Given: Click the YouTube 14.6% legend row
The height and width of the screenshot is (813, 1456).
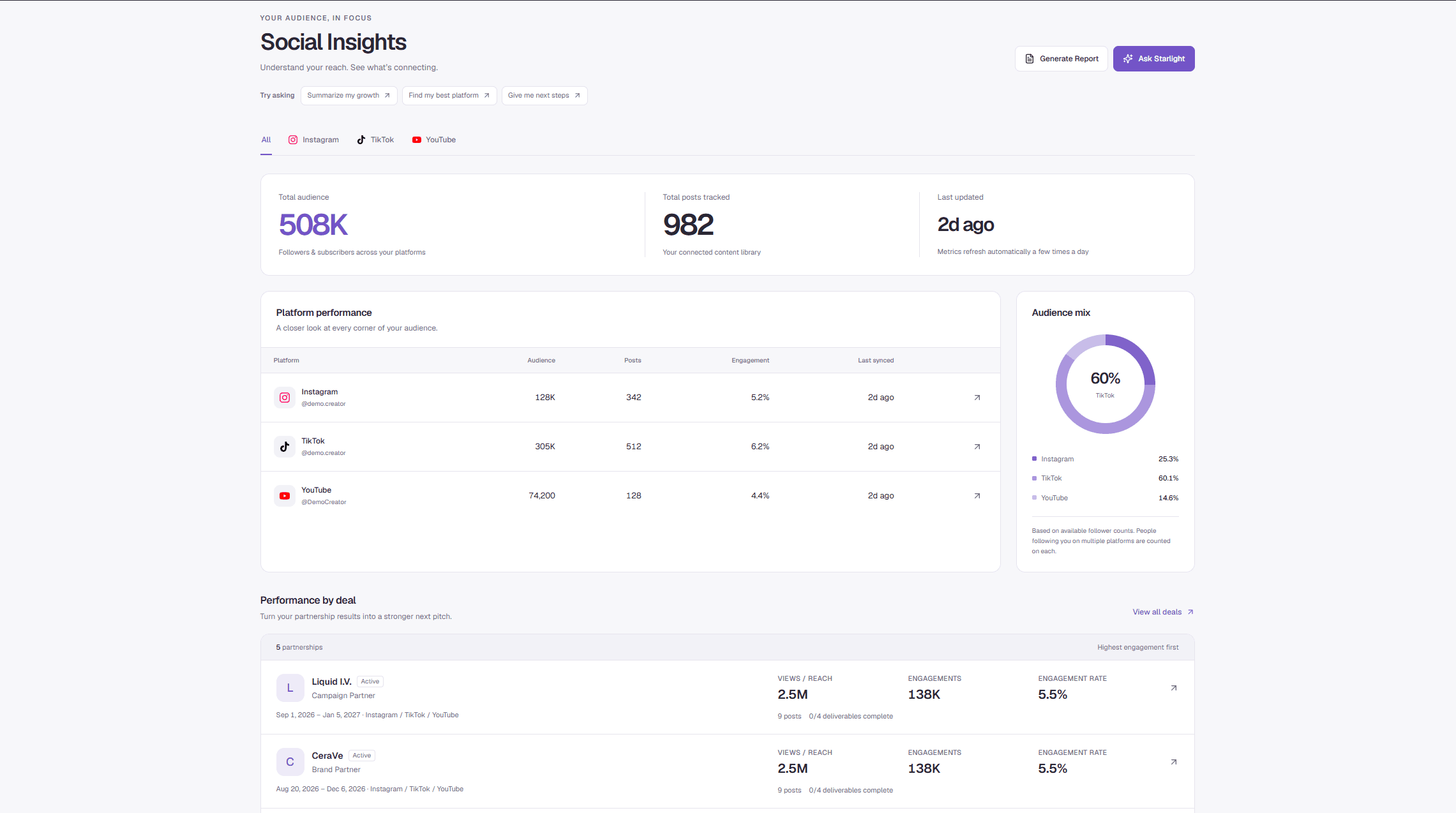Looking at the screenshot, I should (x=1105, y=498).
